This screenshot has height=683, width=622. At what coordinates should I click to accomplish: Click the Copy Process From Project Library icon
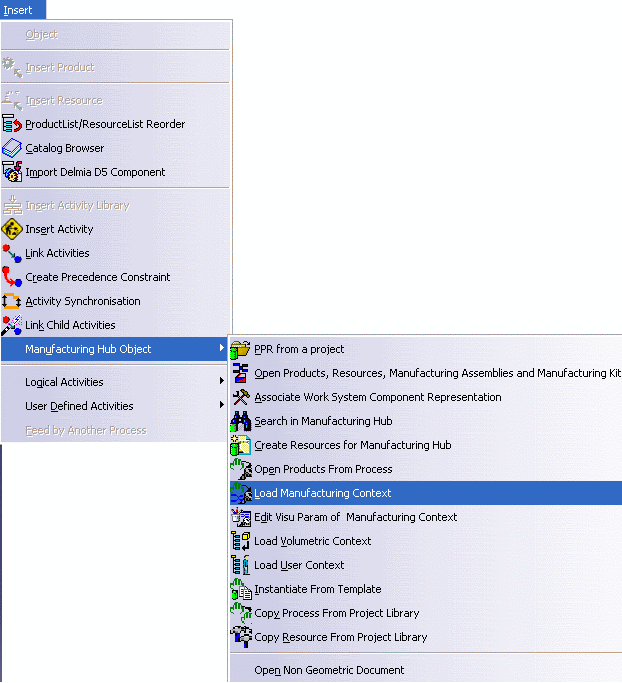point(241,613)
